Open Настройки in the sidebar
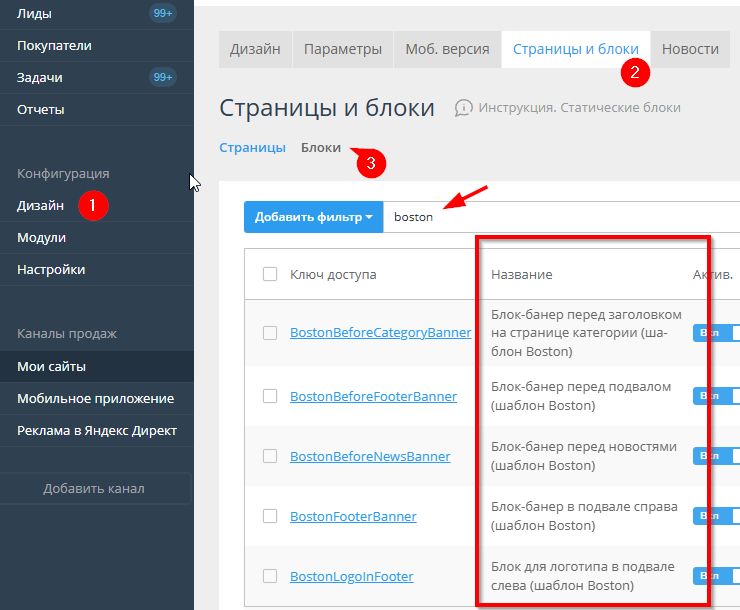The height and width of the screenshot is (610, 740). point(51,269)
